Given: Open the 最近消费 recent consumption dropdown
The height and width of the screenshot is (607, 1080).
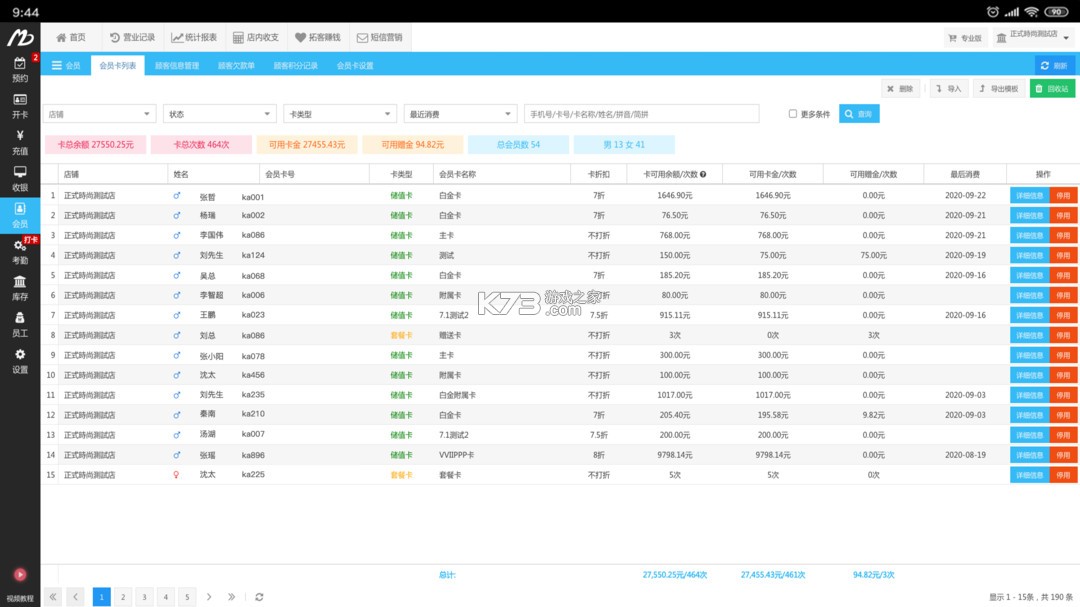Looking at the screenshot, I should pyautogui.click(x=460, y=114).
